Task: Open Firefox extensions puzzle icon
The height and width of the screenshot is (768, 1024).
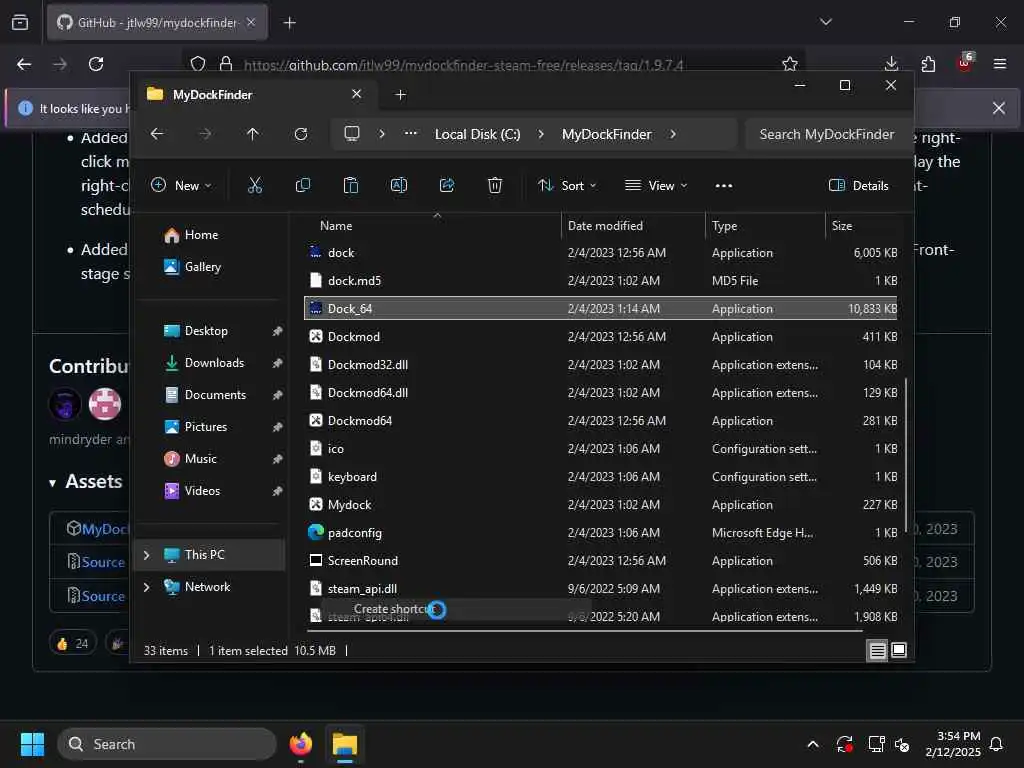Action: point(928,64)
